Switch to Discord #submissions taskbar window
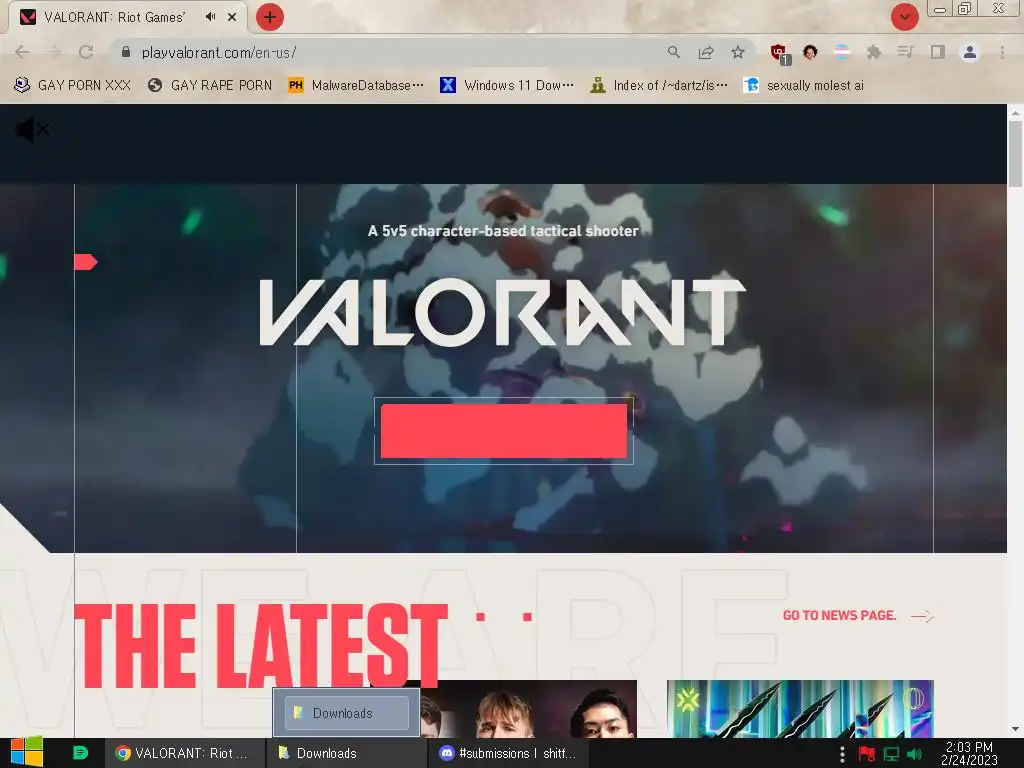 509,753
